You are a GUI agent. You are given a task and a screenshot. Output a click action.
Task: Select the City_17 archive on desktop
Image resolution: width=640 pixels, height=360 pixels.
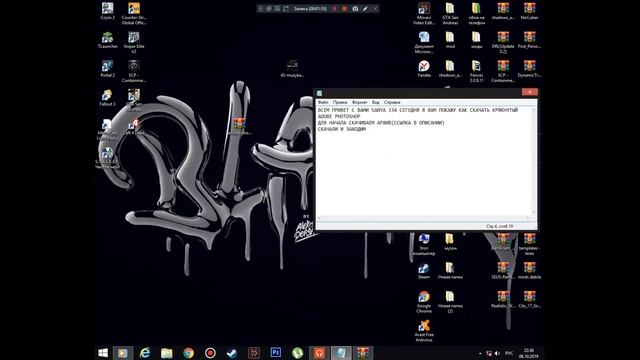tap(529, 299)
